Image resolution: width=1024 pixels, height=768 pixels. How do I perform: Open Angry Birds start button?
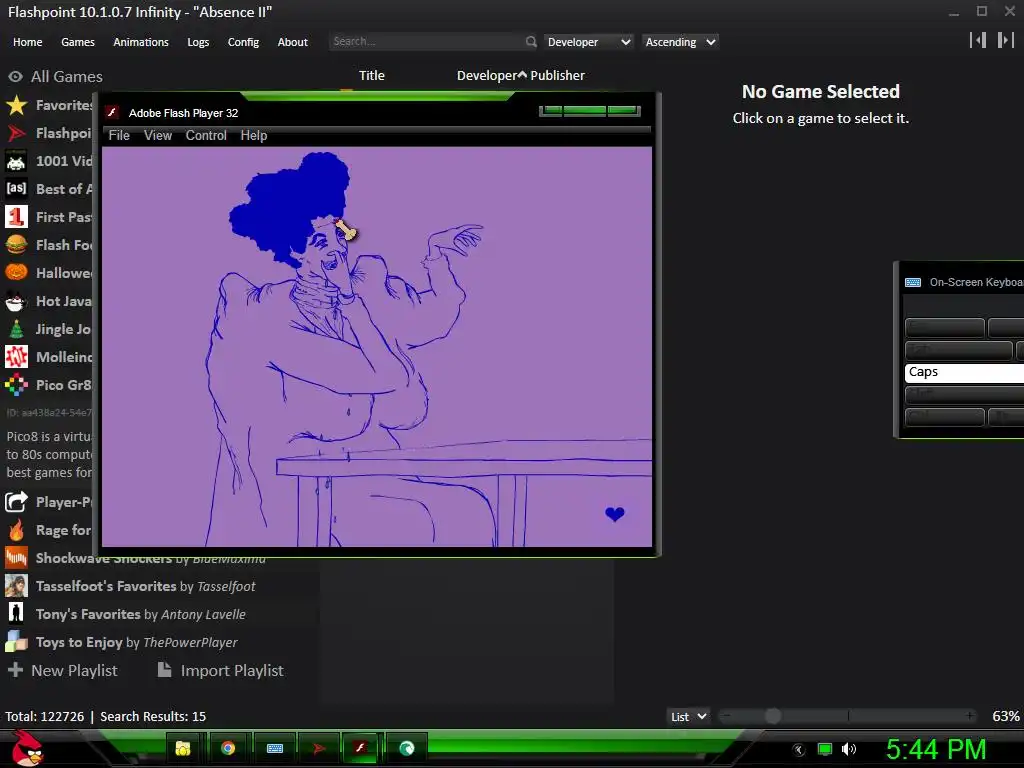coord(27,748)
